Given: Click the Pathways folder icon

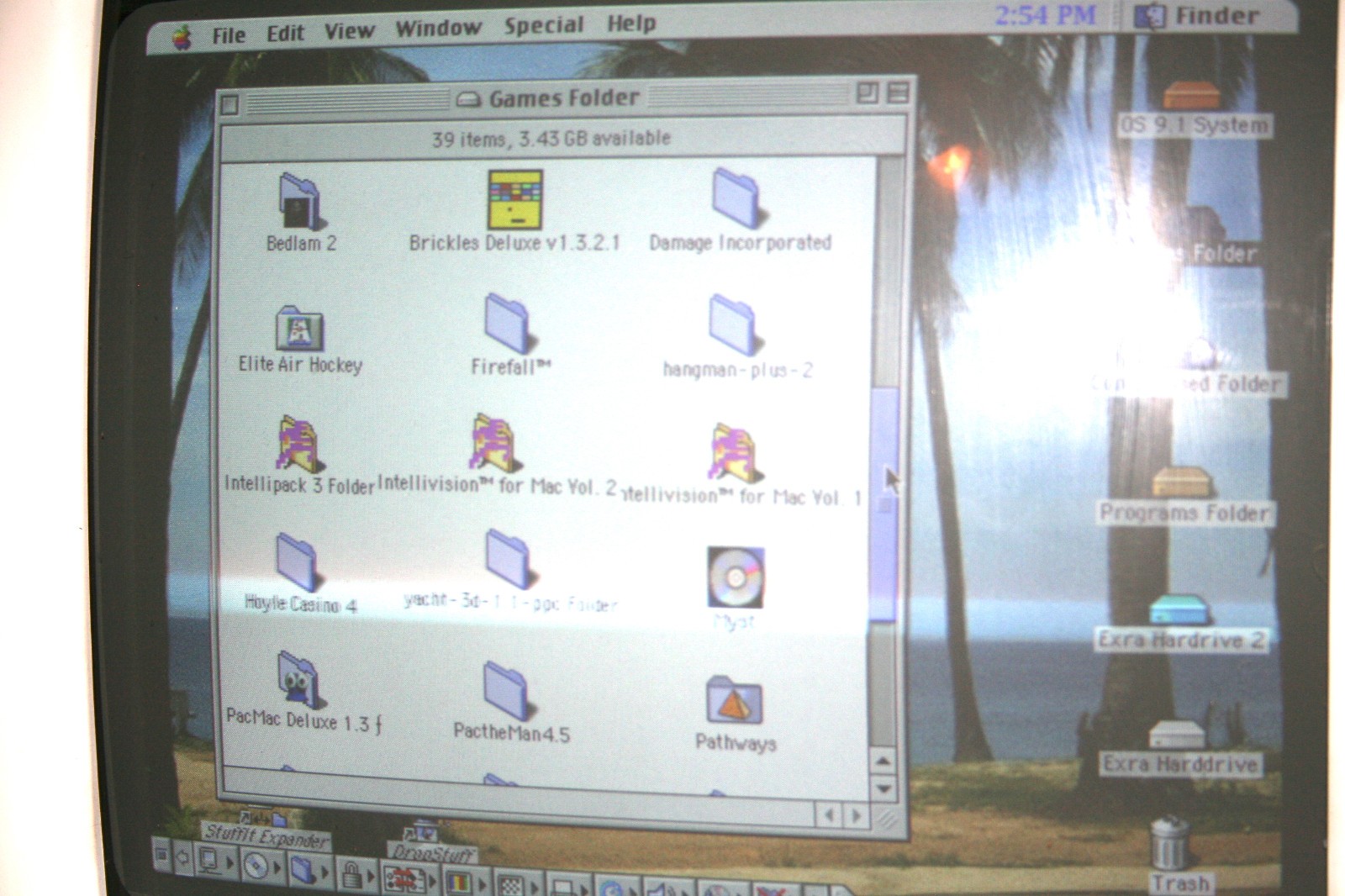Looking at the screenshot, I should (735, 700).
